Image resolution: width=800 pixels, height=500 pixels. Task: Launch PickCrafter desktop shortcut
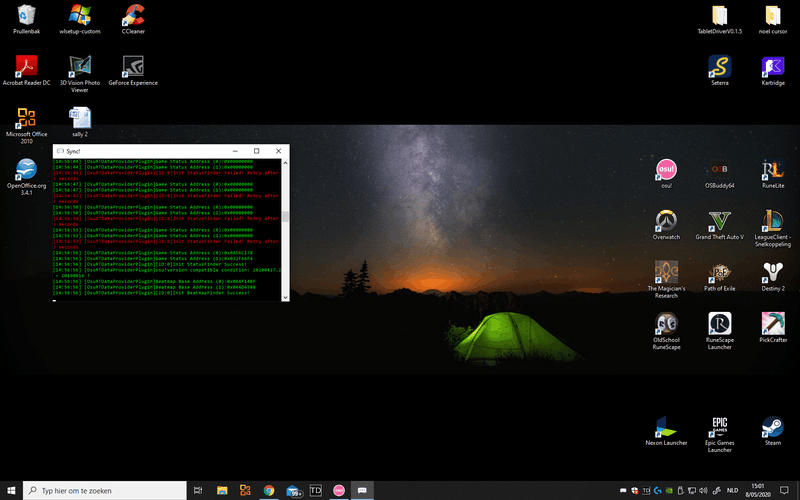(772, 328)
